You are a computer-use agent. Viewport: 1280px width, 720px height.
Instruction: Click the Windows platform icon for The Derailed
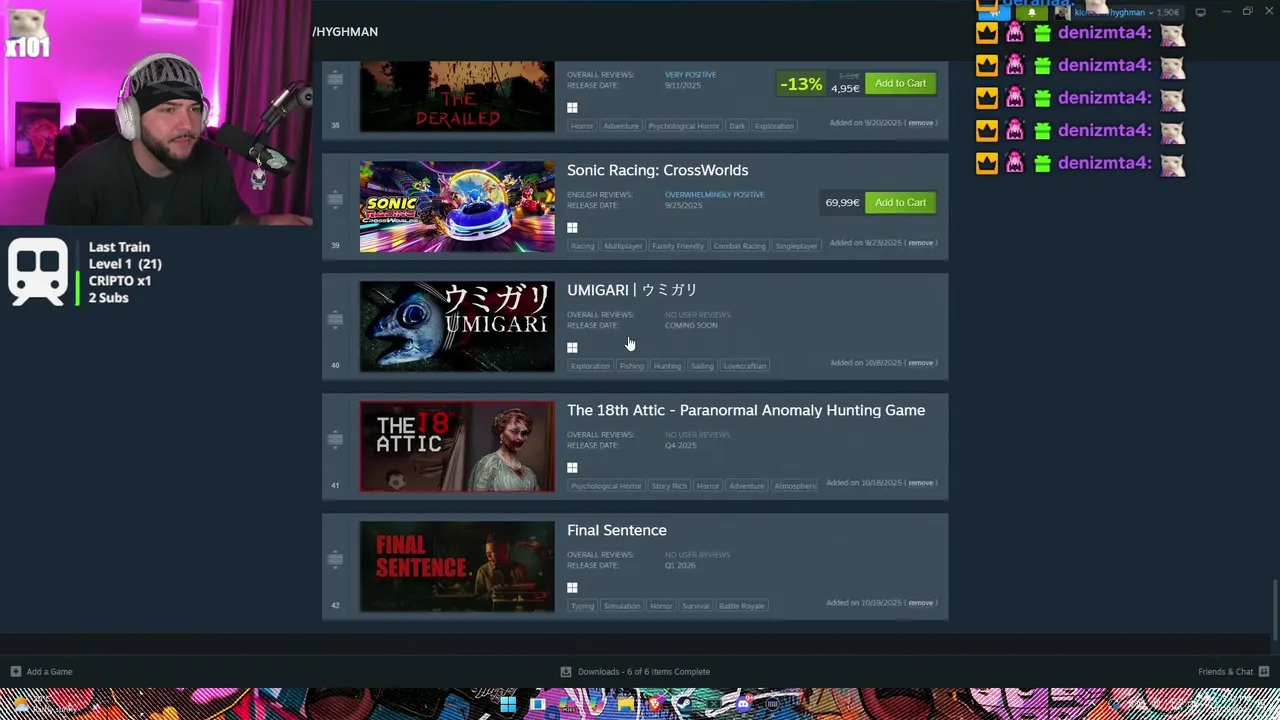tap(572, 107)
